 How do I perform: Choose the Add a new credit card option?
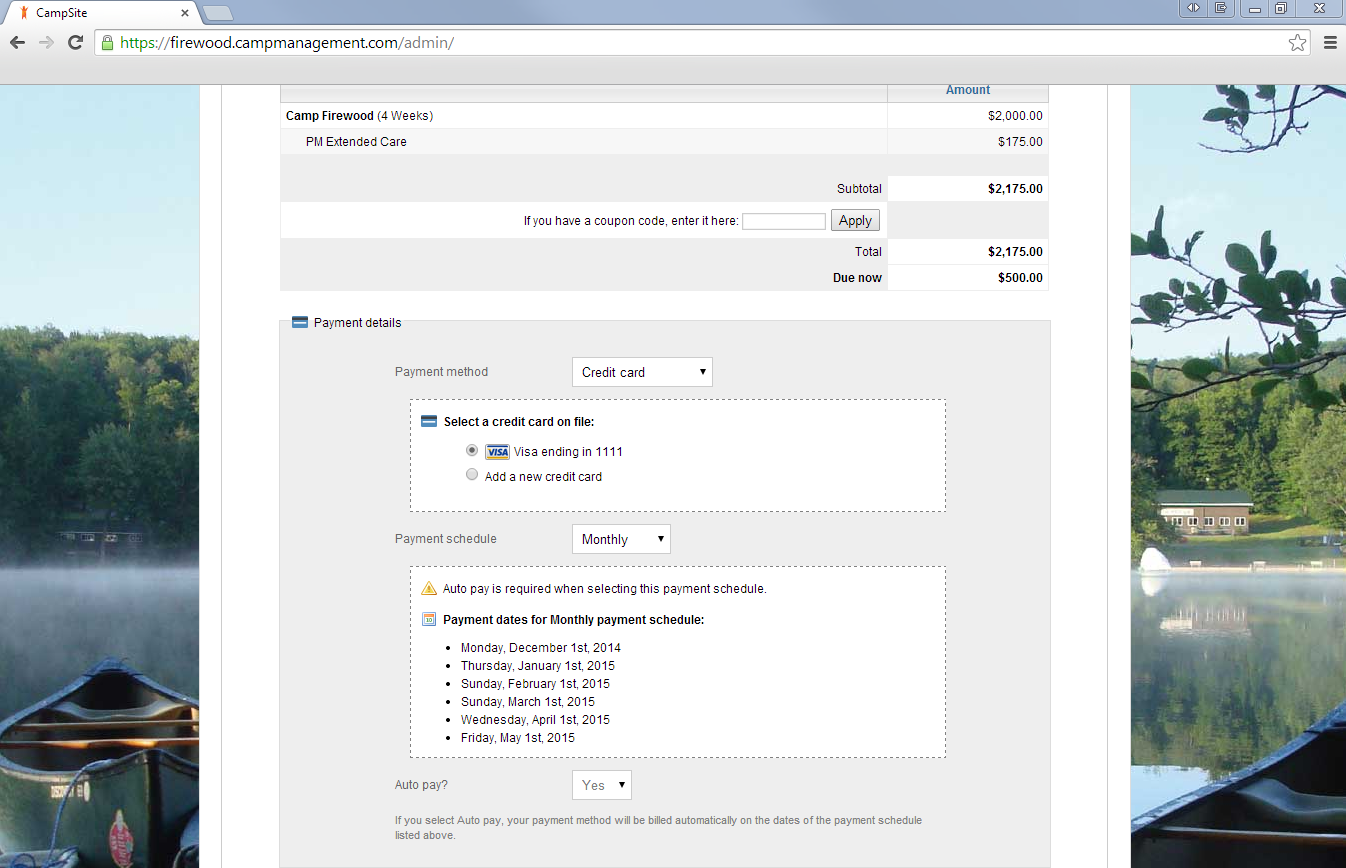472,475
